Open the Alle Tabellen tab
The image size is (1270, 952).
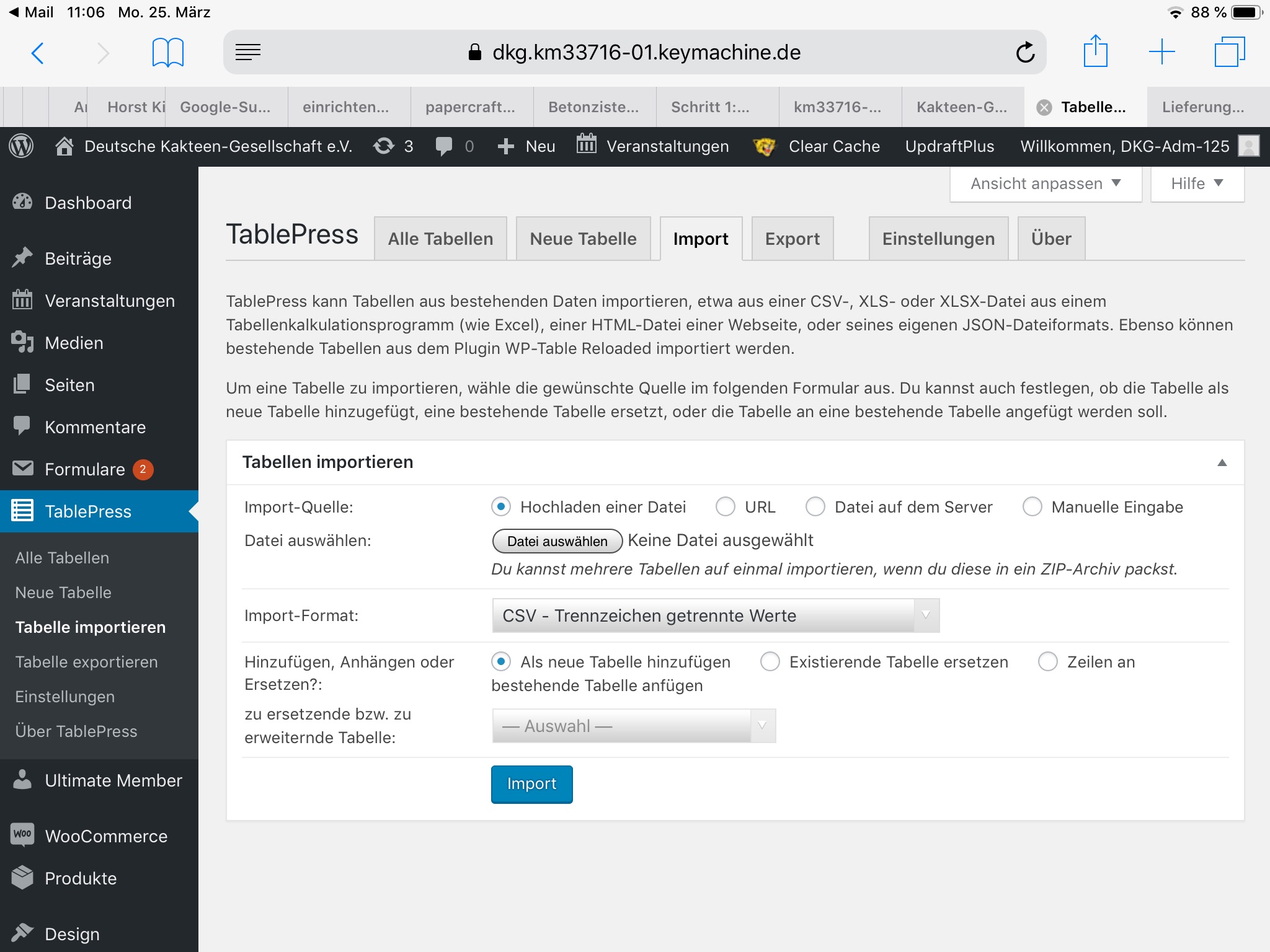[440, 239]
